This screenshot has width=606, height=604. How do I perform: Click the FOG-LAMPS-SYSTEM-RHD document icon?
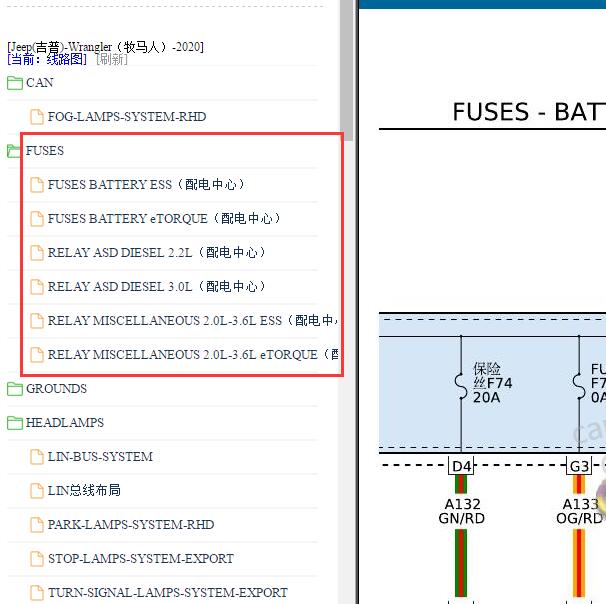click(37, 117)
